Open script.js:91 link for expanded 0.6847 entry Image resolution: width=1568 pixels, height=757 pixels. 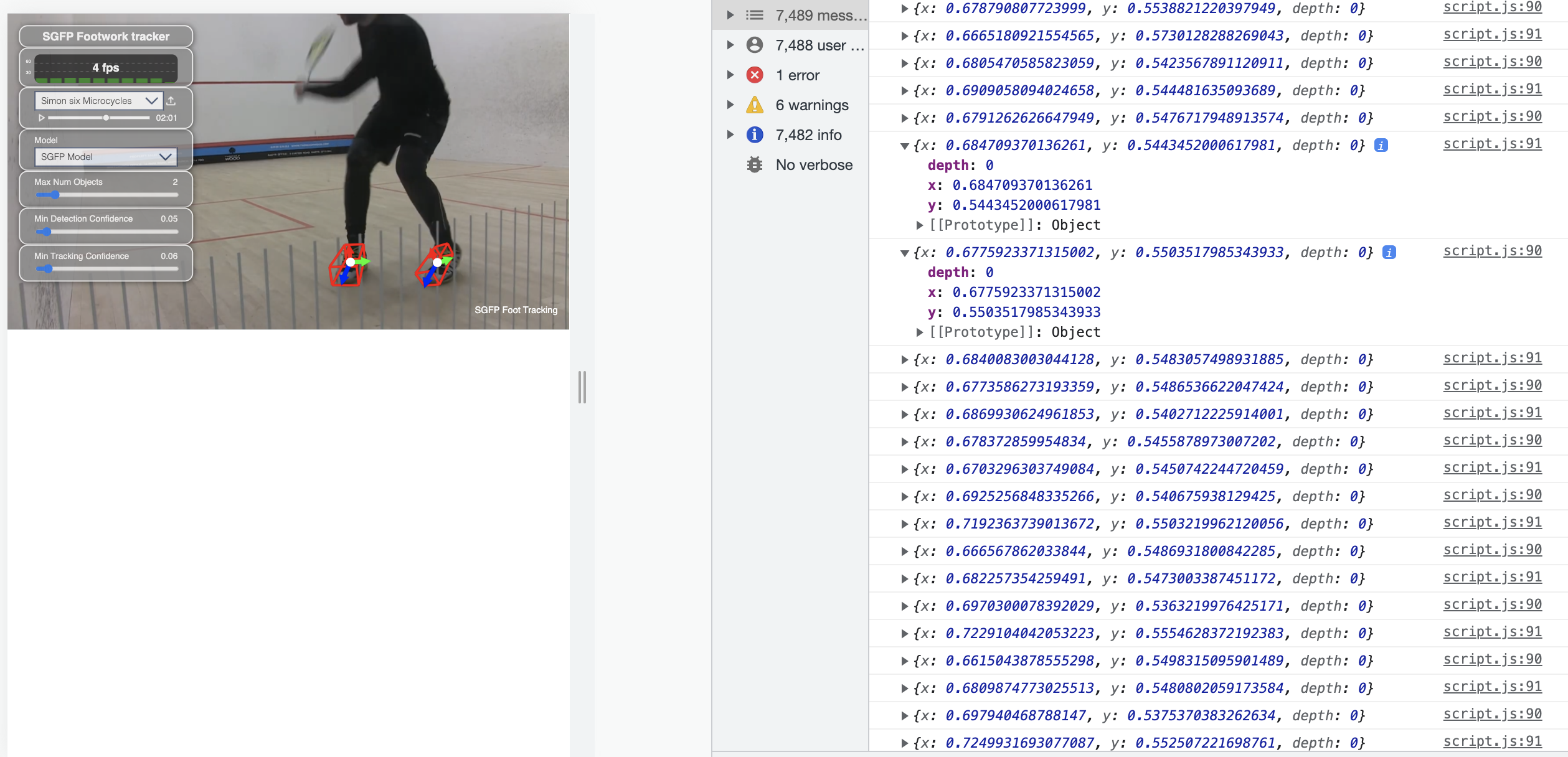pyautogui.click(x=1492, y=144)
